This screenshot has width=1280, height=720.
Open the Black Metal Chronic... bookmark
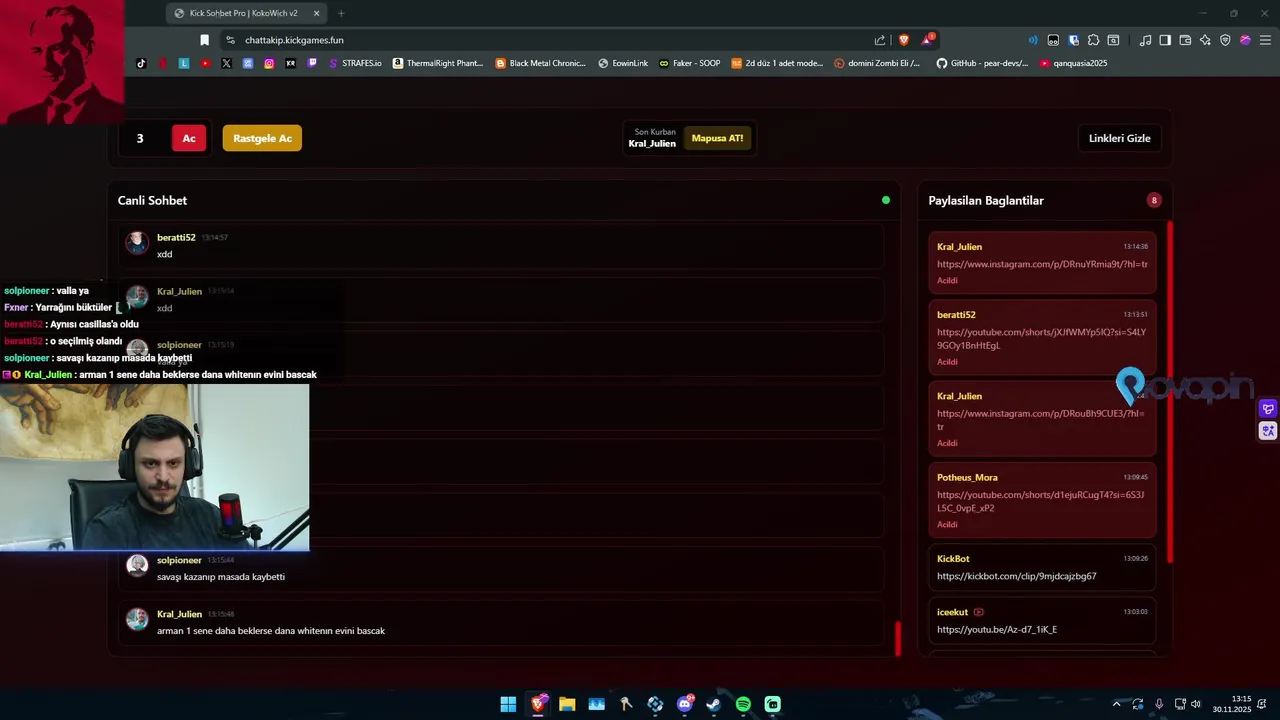click(x=541, y=63)
